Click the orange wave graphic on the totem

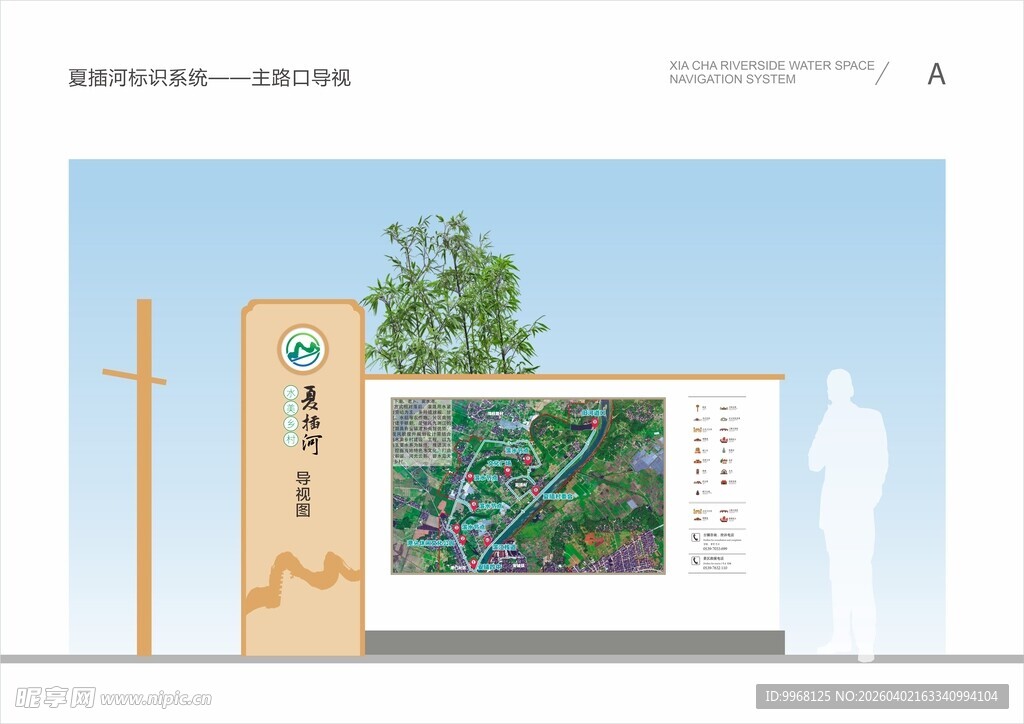[x=300, y=575]
